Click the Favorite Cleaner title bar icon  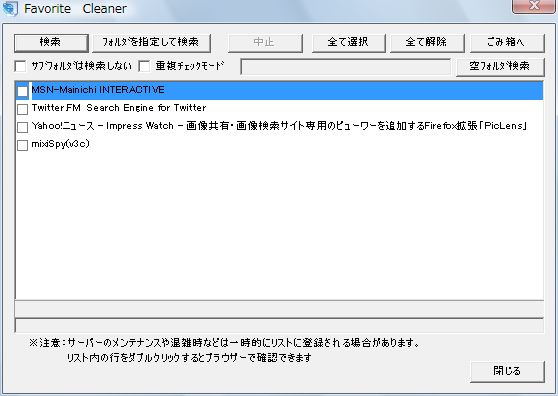tap(10, 9)
